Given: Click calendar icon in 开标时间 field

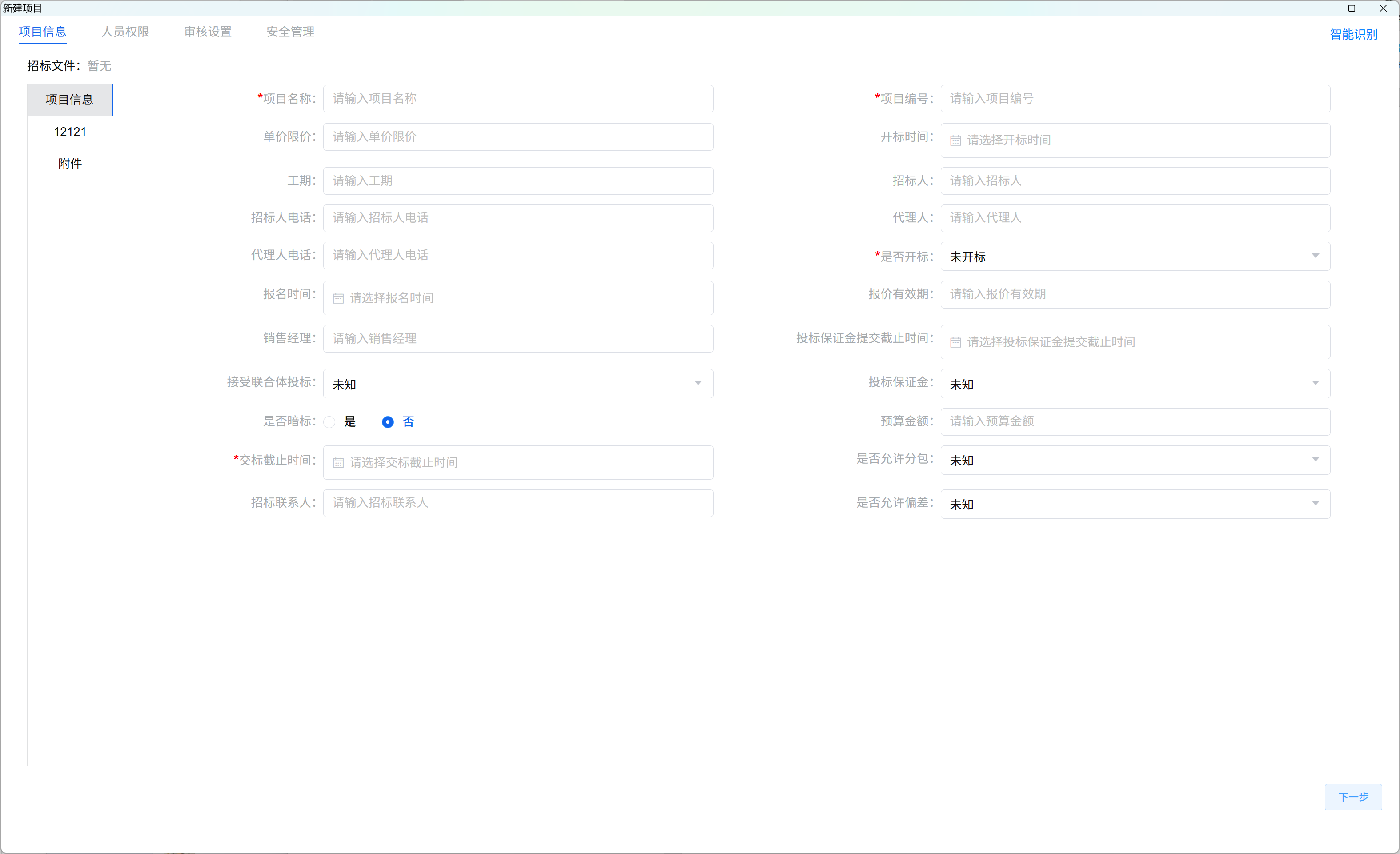Looking at the screenshot, I should pyautogui.click(x=955, y=140).
